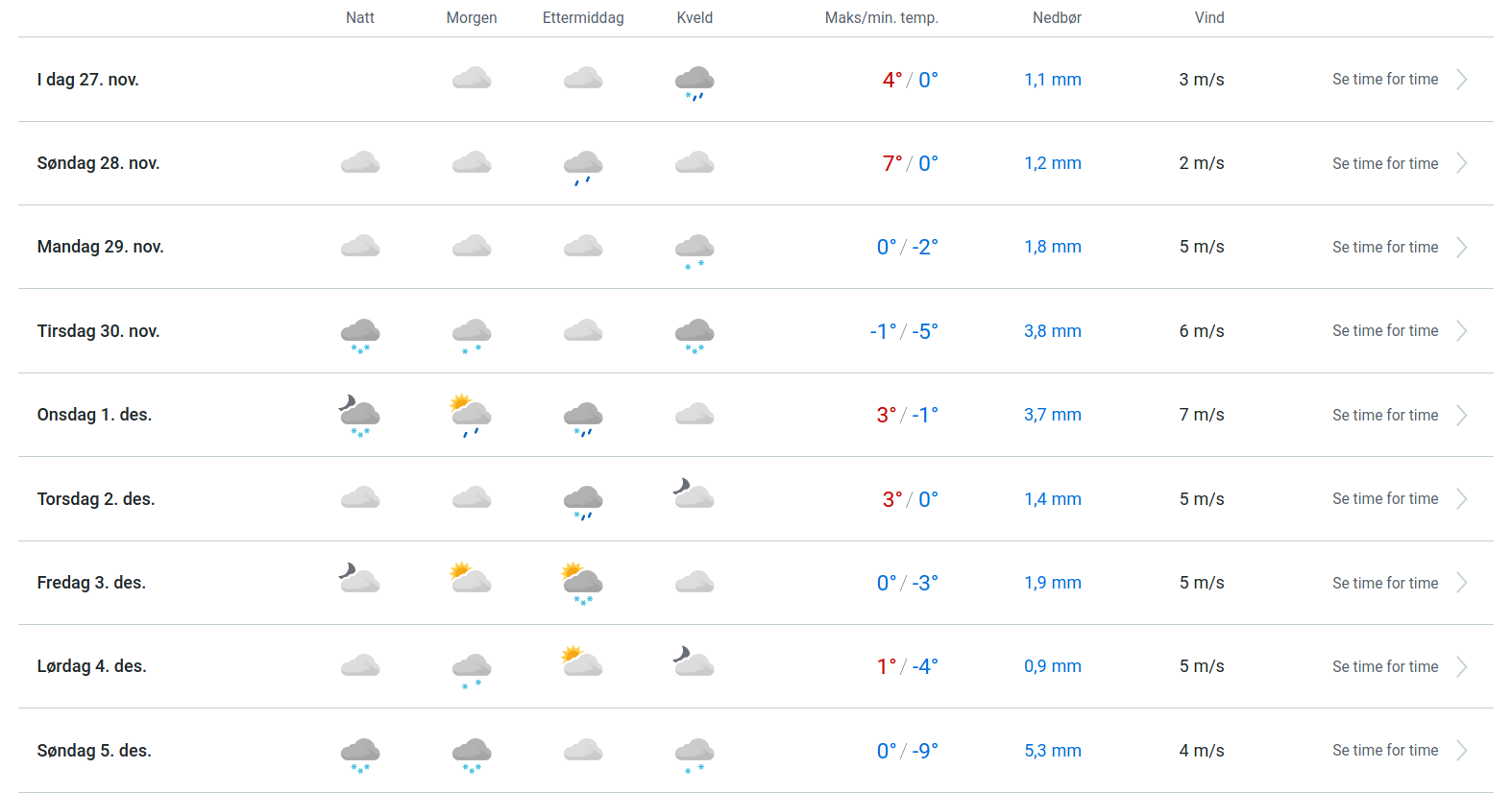
Task: Click Søndag 5. des. night heavy snow icon
Action: click(360, 753)
